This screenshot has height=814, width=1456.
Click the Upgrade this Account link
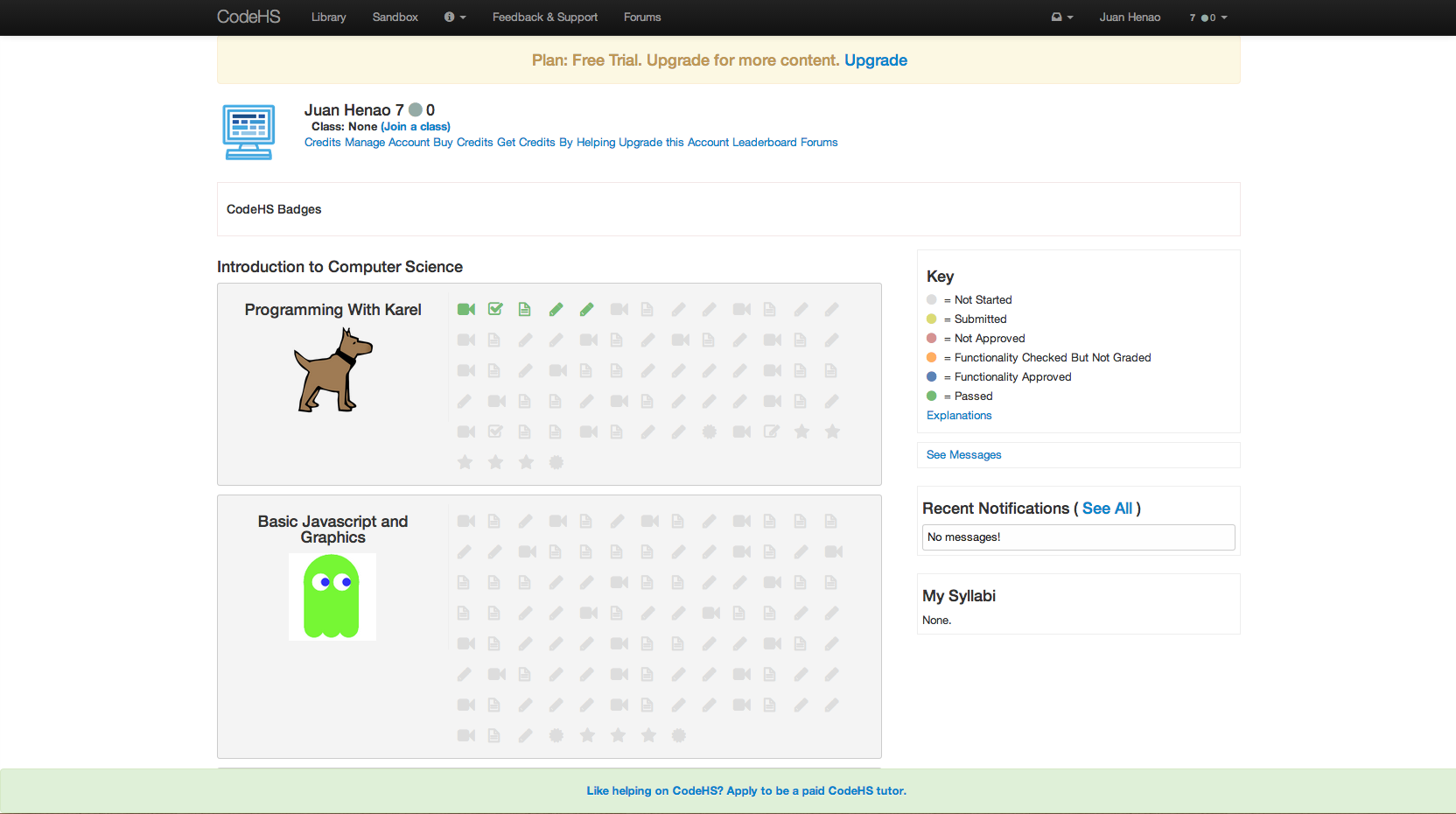pos(674,142)
